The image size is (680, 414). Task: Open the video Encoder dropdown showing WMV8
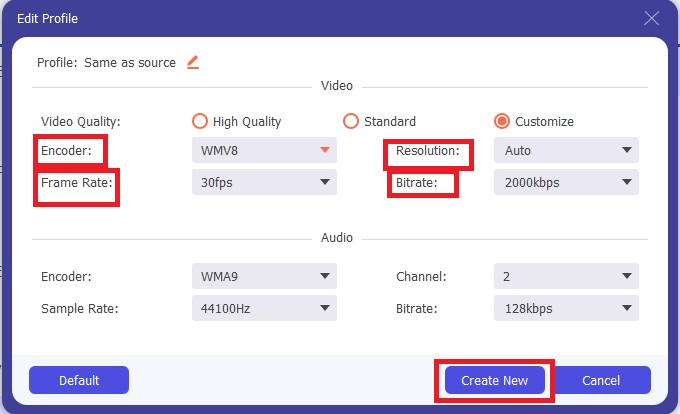[264, 150]
